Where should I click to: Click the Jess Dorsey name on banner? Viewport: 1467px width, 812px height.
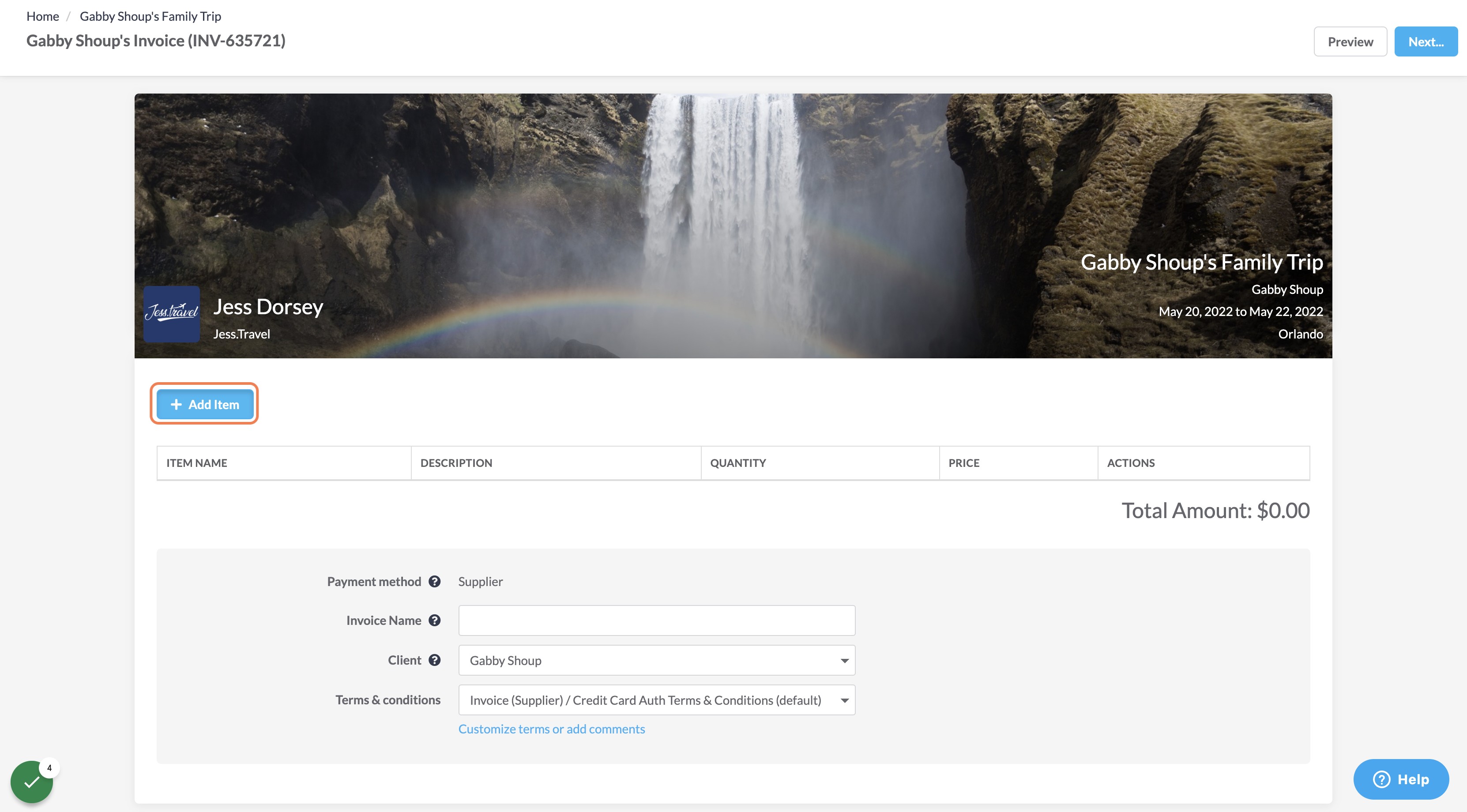tap(268, 307)
